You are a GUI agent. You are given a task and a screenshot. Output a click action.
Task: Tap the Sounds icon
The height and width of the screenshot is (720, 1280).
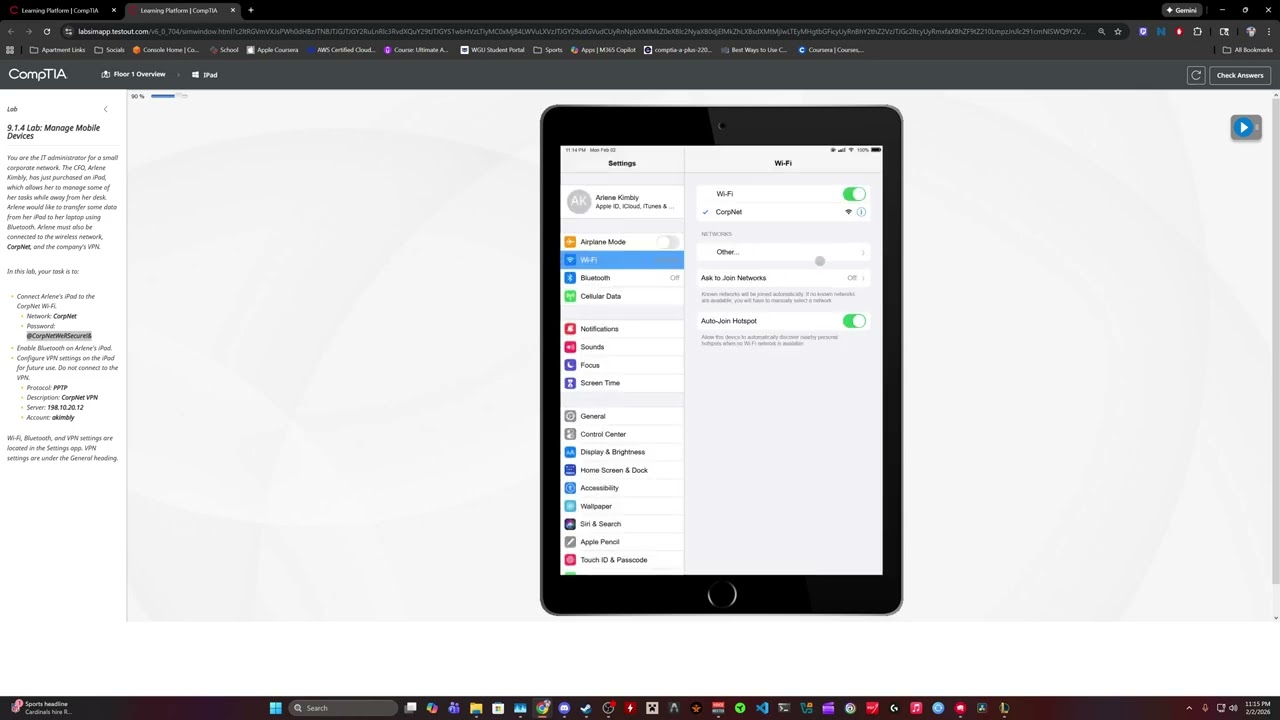point(570,347)
